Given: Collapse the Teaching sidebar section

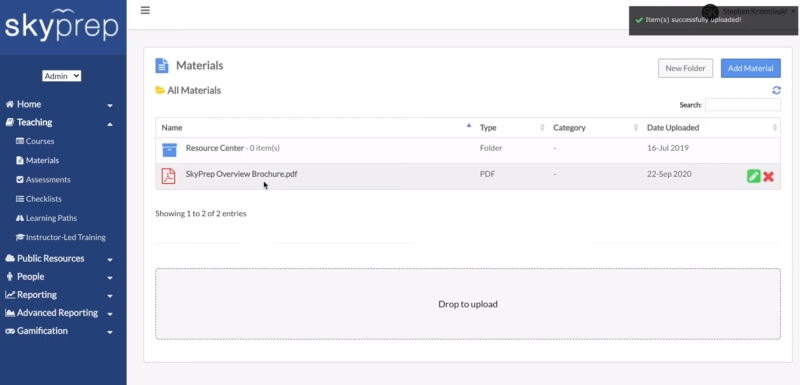Looking at the screenshot, I should coord(59,122).
